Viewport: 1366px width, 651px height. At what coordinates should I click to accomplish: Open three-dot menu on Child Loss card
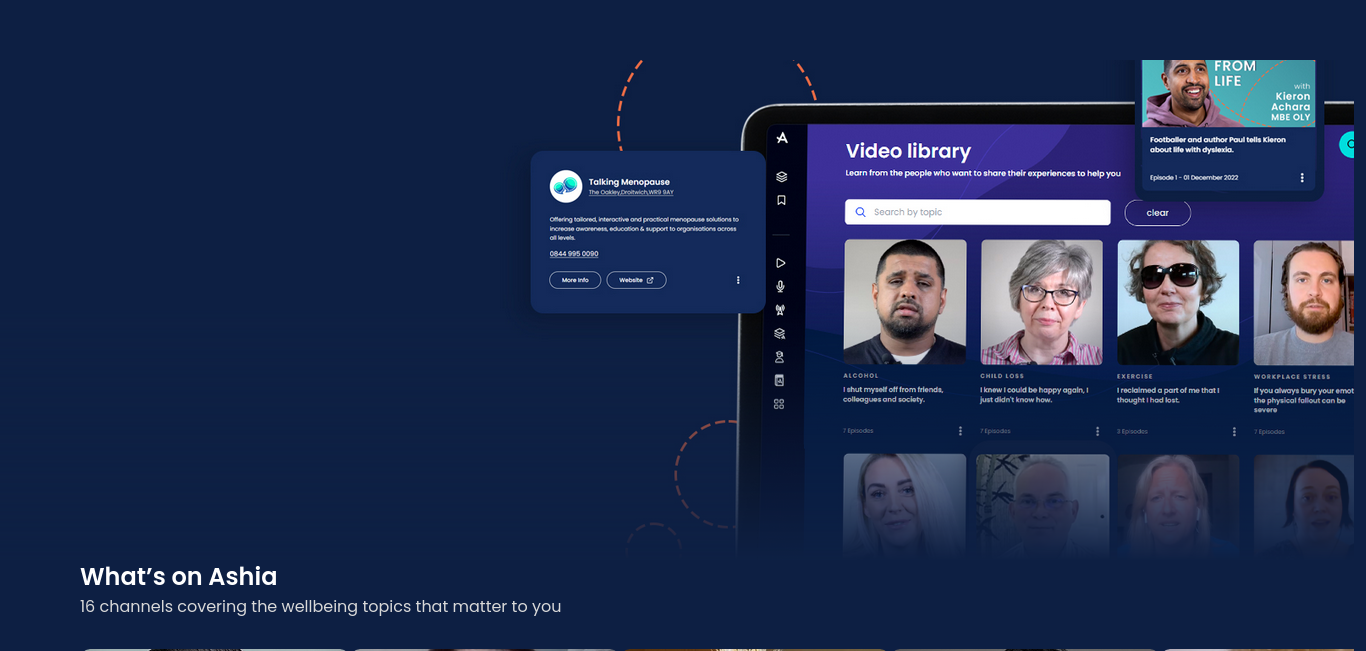tap(1097, 431)
